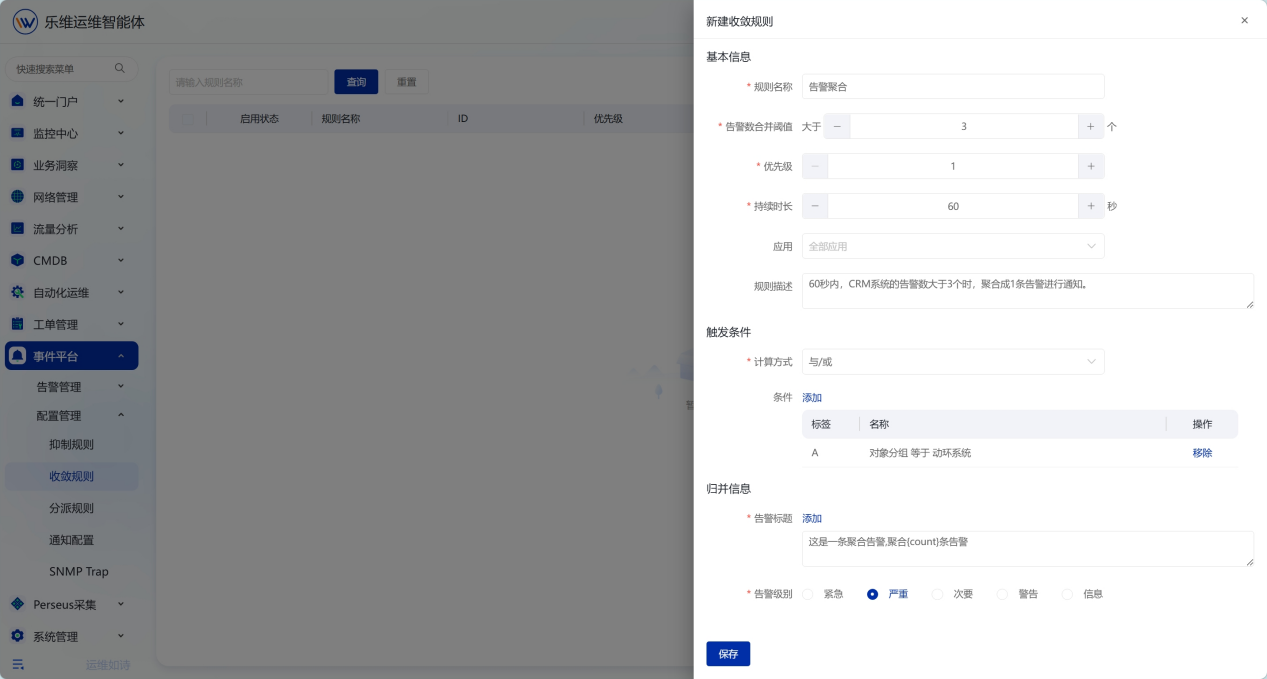Viewport: 1267px width, 679px height.
Task: Click the 自动化运维 gear icon
Action: (17, 292)
